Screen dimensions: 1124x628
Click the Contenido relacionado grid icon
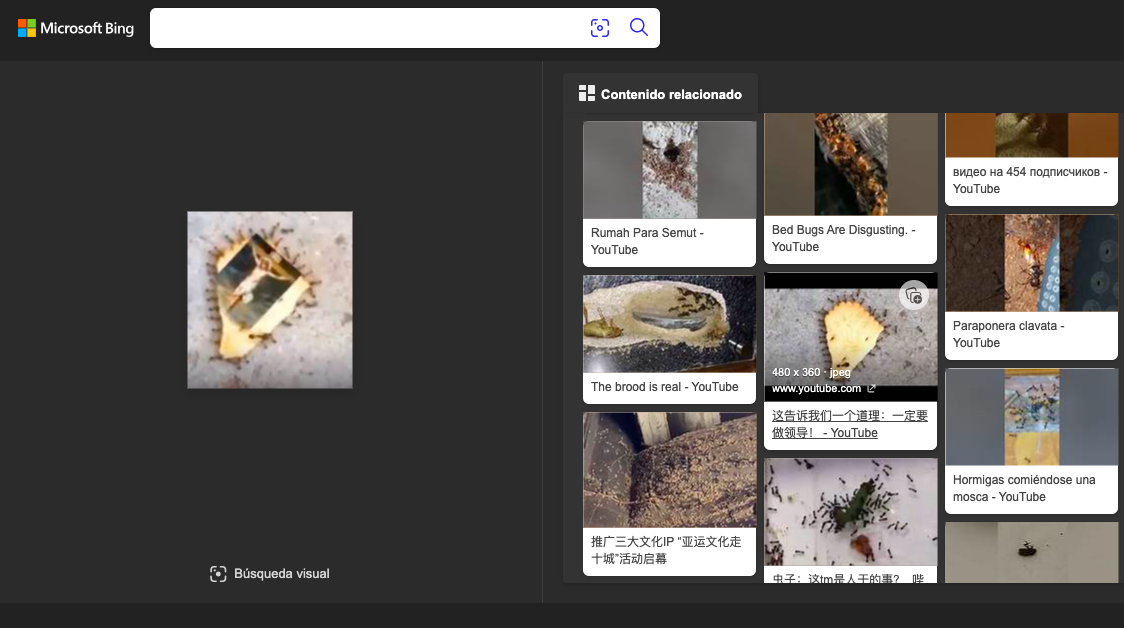point(587,94)
